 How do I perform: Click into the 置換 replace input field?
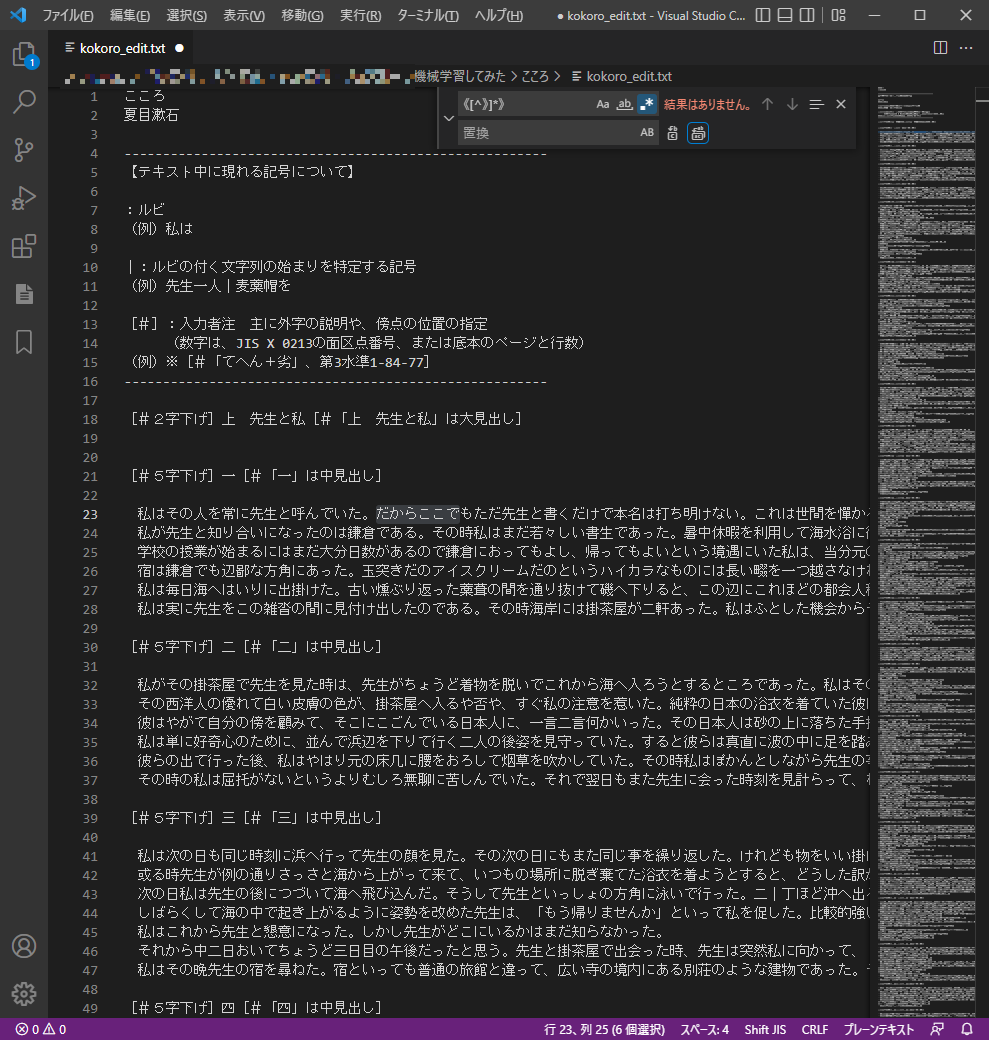[x=545, y=133]
